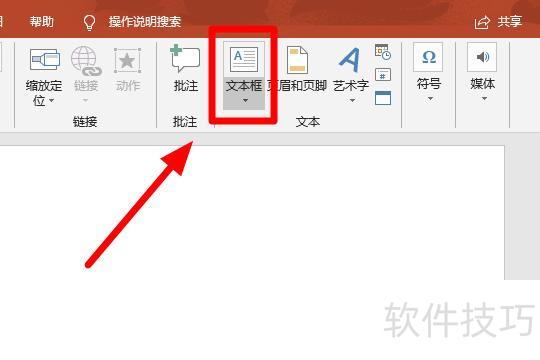Insert a new 批注 comment icon
This screenshot has width=540, height=360.
185,58
